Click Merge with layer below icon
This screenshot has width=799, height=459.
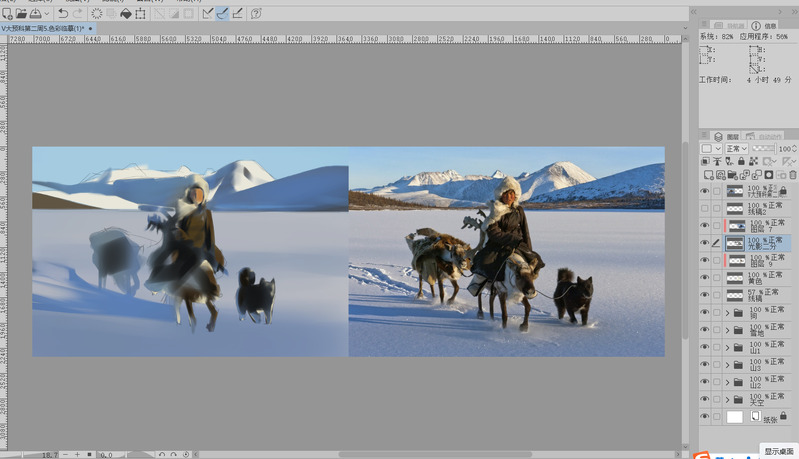click(757, 175)
